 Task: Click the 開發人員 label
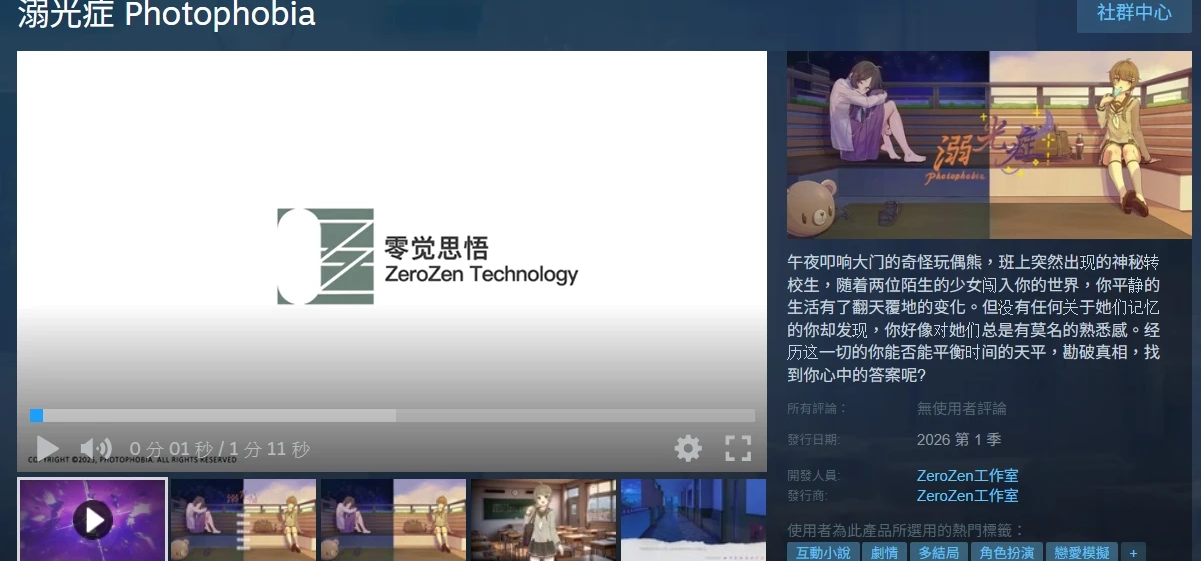coord(813,476)
